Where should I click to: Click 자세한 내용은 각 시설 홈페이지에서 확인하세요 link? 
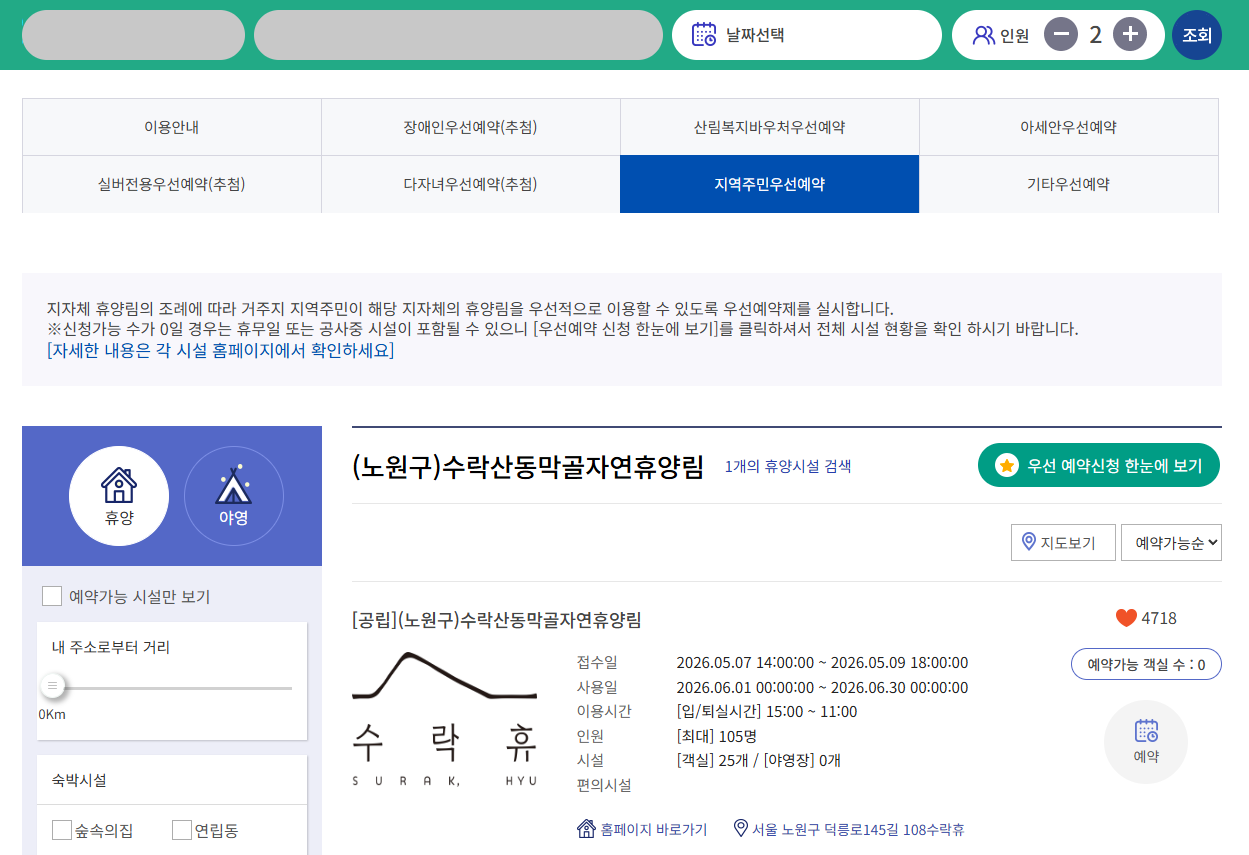pos(221,351)
